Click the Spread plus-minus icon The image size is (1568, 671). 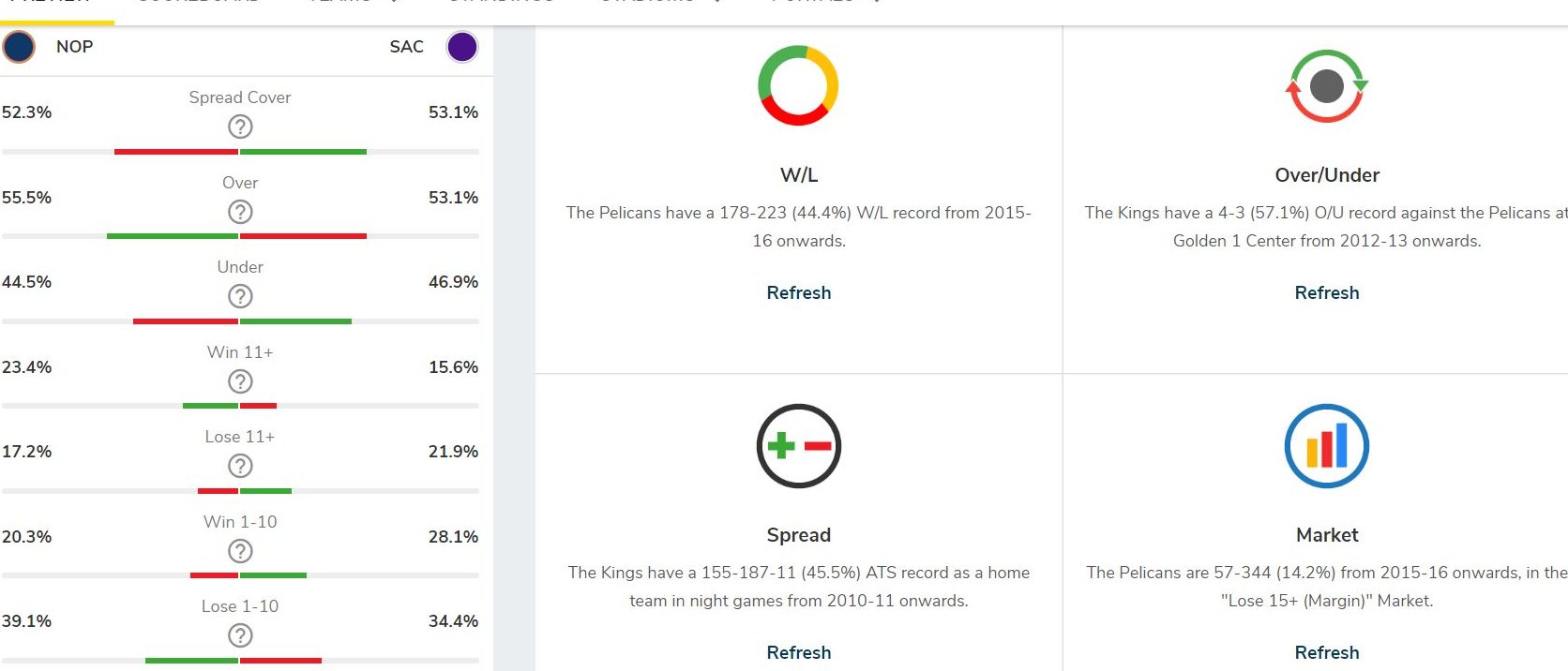click(798, 446)
